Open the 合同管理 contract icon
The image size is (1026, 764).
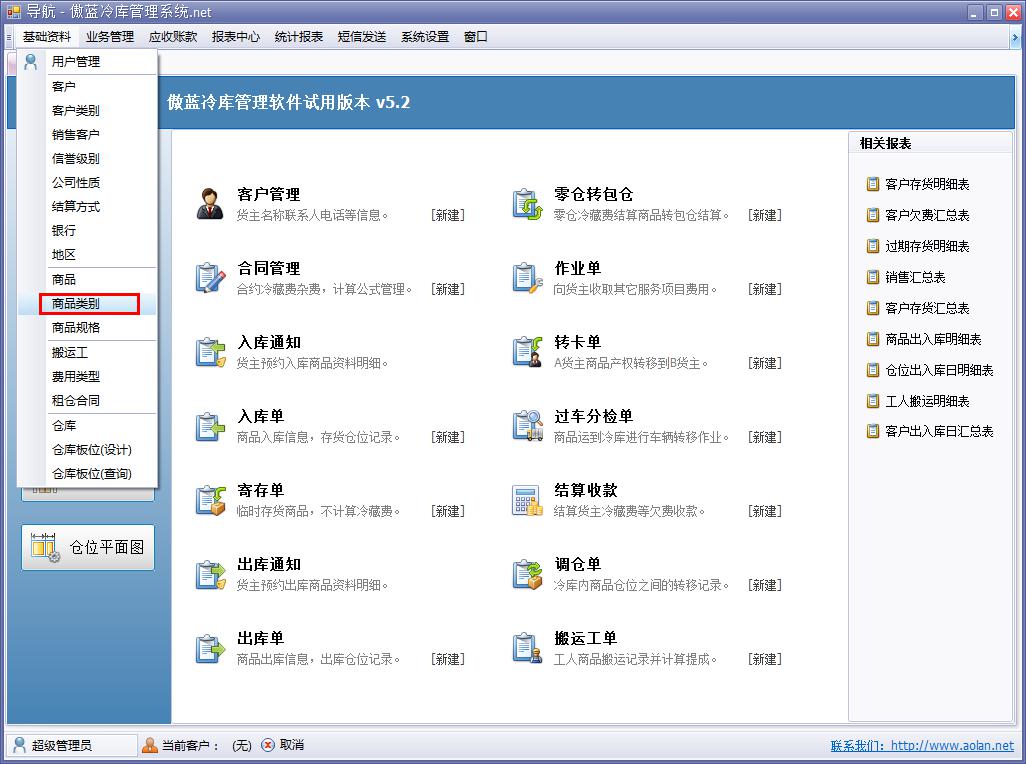click(x=210, y=277)
